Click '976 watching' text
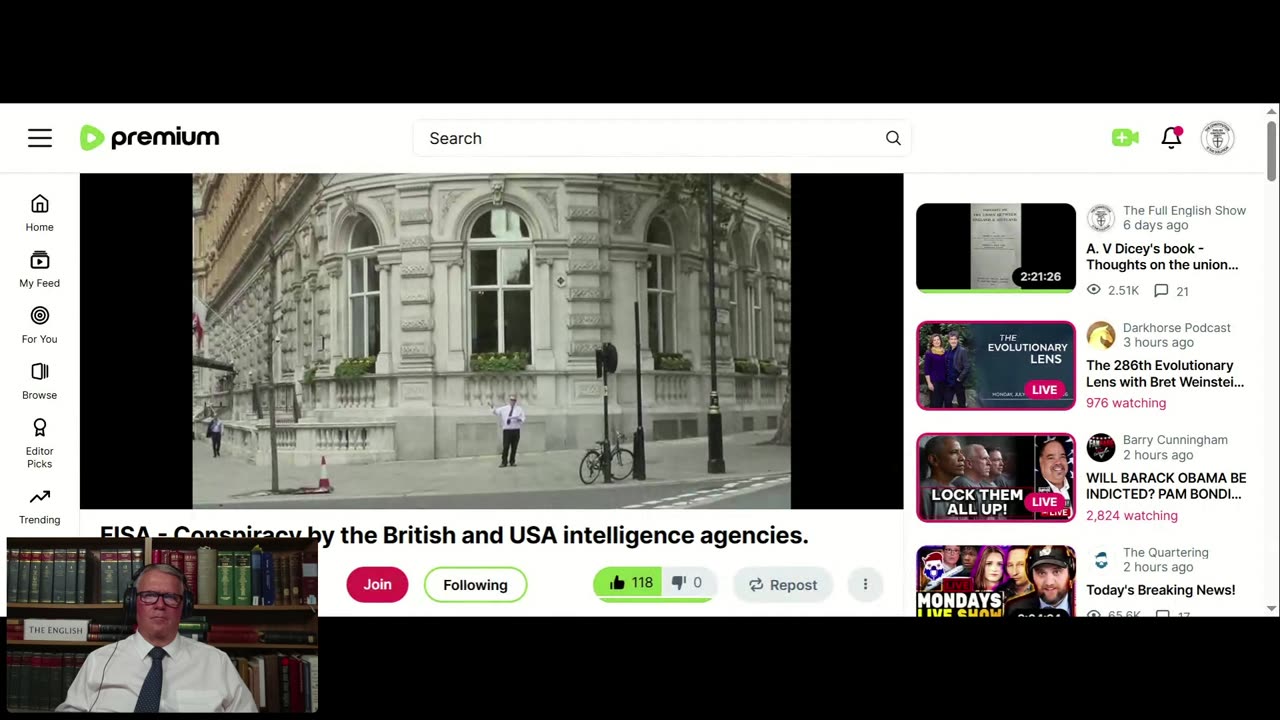The width and height of the screenshot is (1280, 720). (x=1126, y=403)
